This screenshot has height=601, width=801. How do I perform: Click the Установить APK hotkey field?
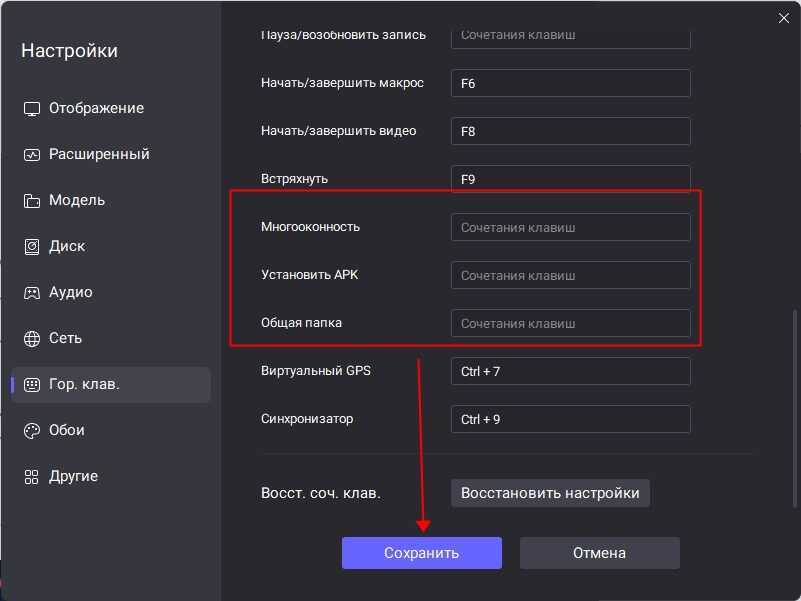570,275
